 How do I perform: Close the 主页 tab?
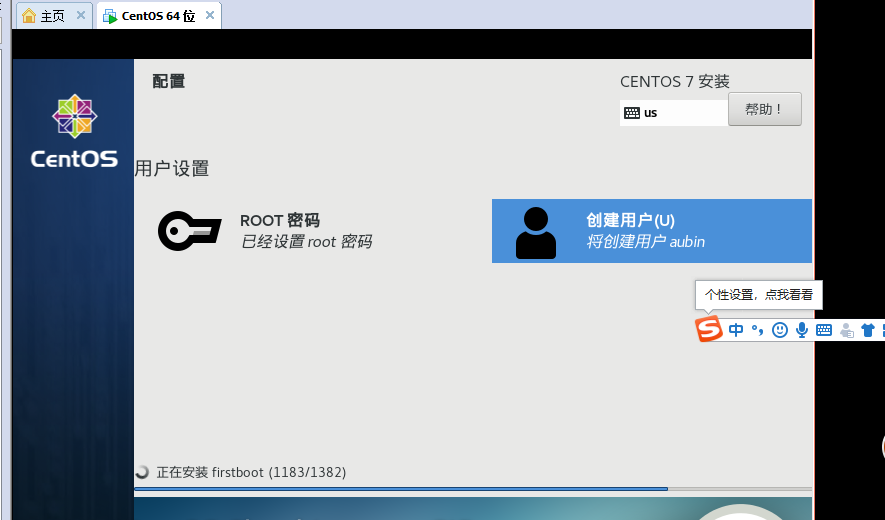pyautogui.click(x=81, y=15)
